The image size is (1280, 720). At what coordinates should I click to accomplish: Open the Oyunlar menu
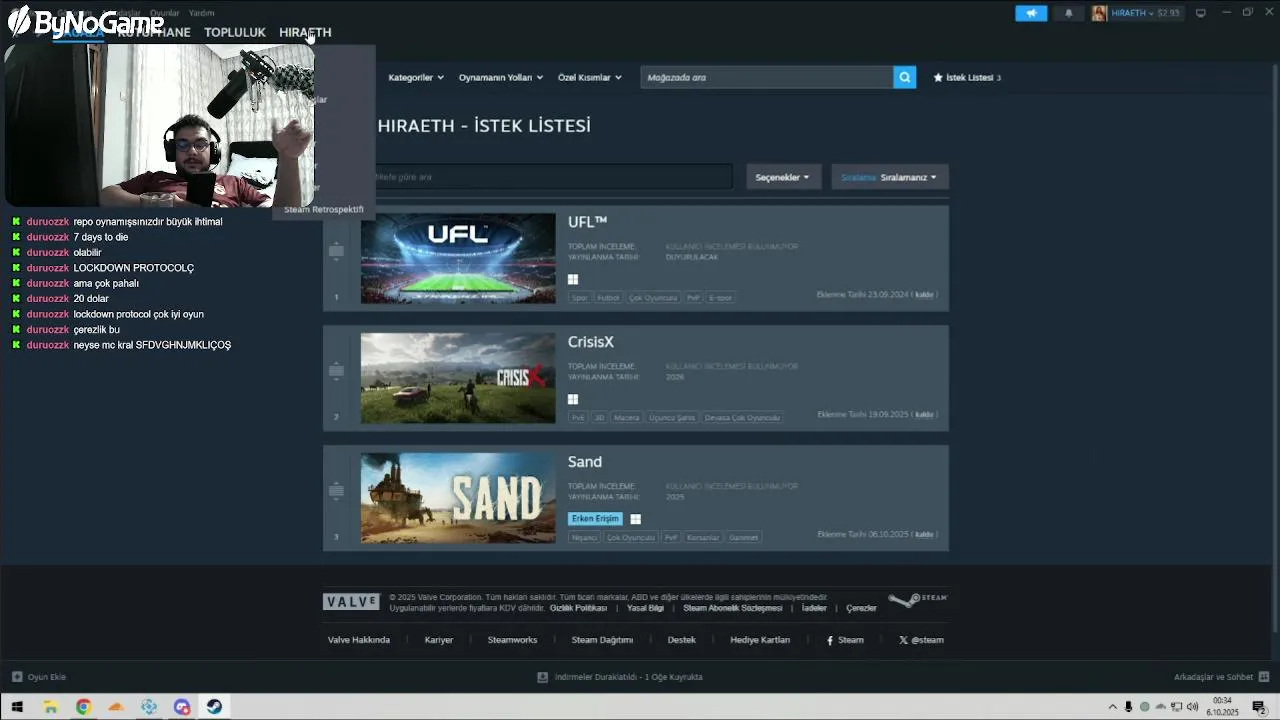click(x=165, y=13)
